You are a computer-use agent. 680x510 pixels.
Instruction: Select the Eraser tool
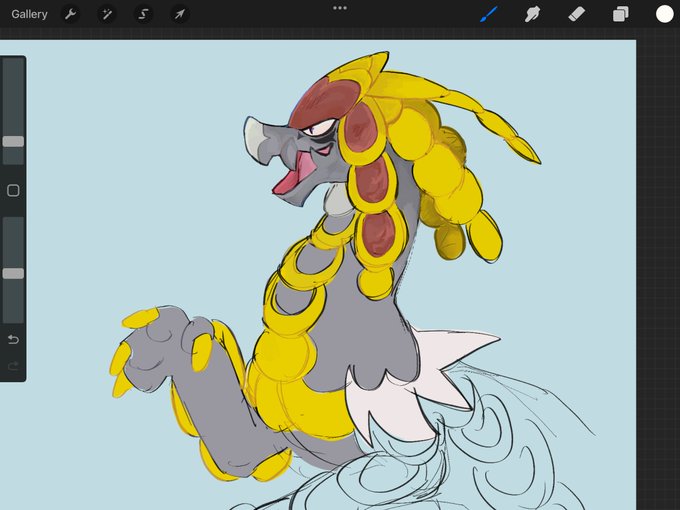[x=576, y=14]
